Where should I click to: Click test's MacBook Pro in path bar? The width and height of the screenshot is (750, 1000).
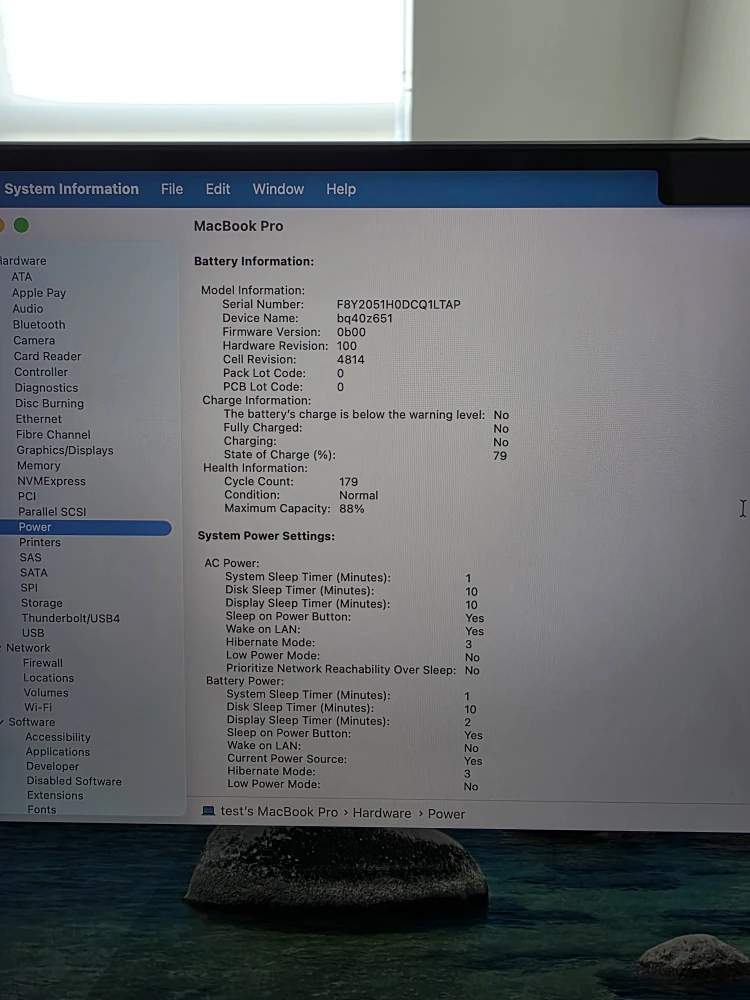pyautogui.click(x=279, y=812)
